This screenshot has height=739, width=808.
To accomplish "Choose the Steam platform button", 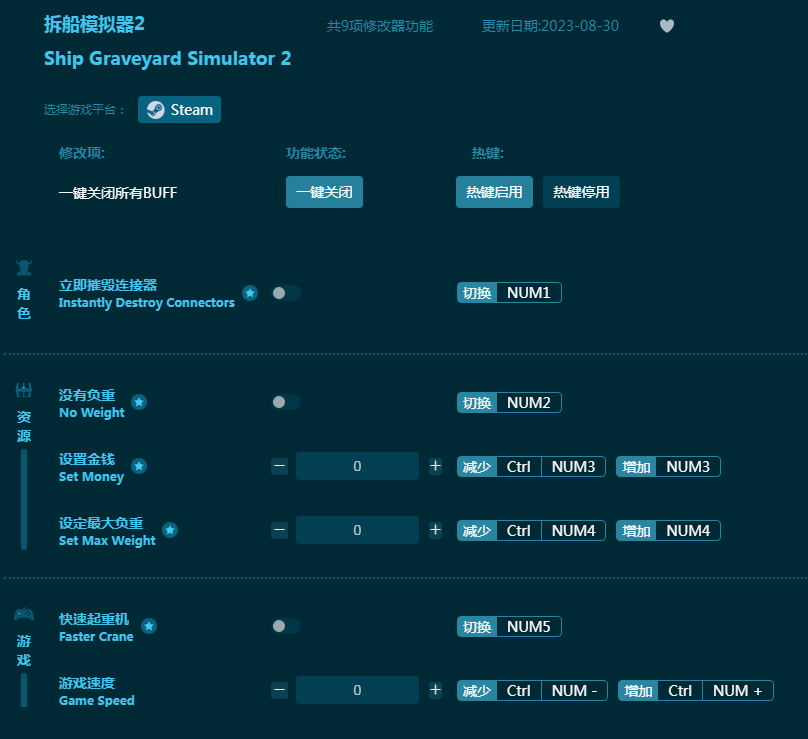I will click(x=180, y=110).
